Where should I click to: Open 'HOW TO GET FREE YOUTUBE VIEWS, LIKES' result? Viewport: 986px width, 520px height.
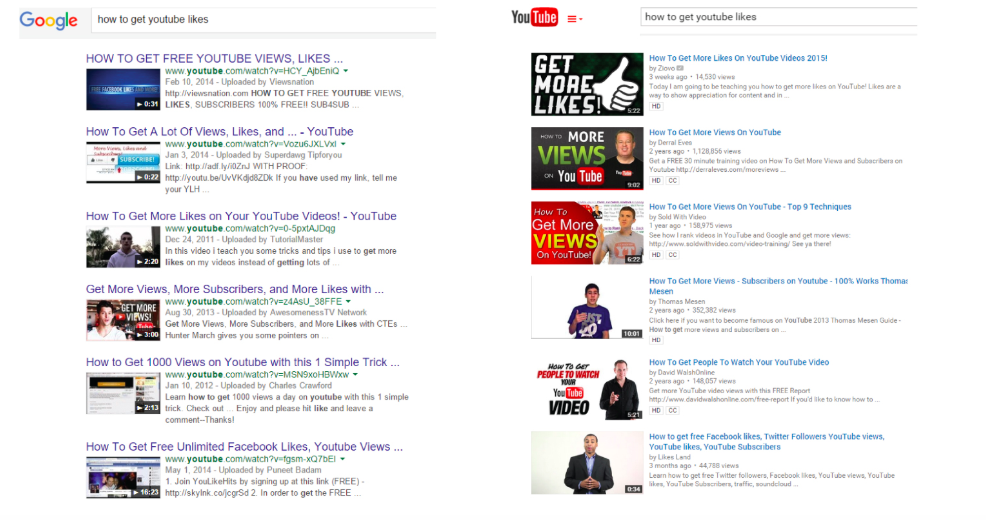tap(214, 58)
